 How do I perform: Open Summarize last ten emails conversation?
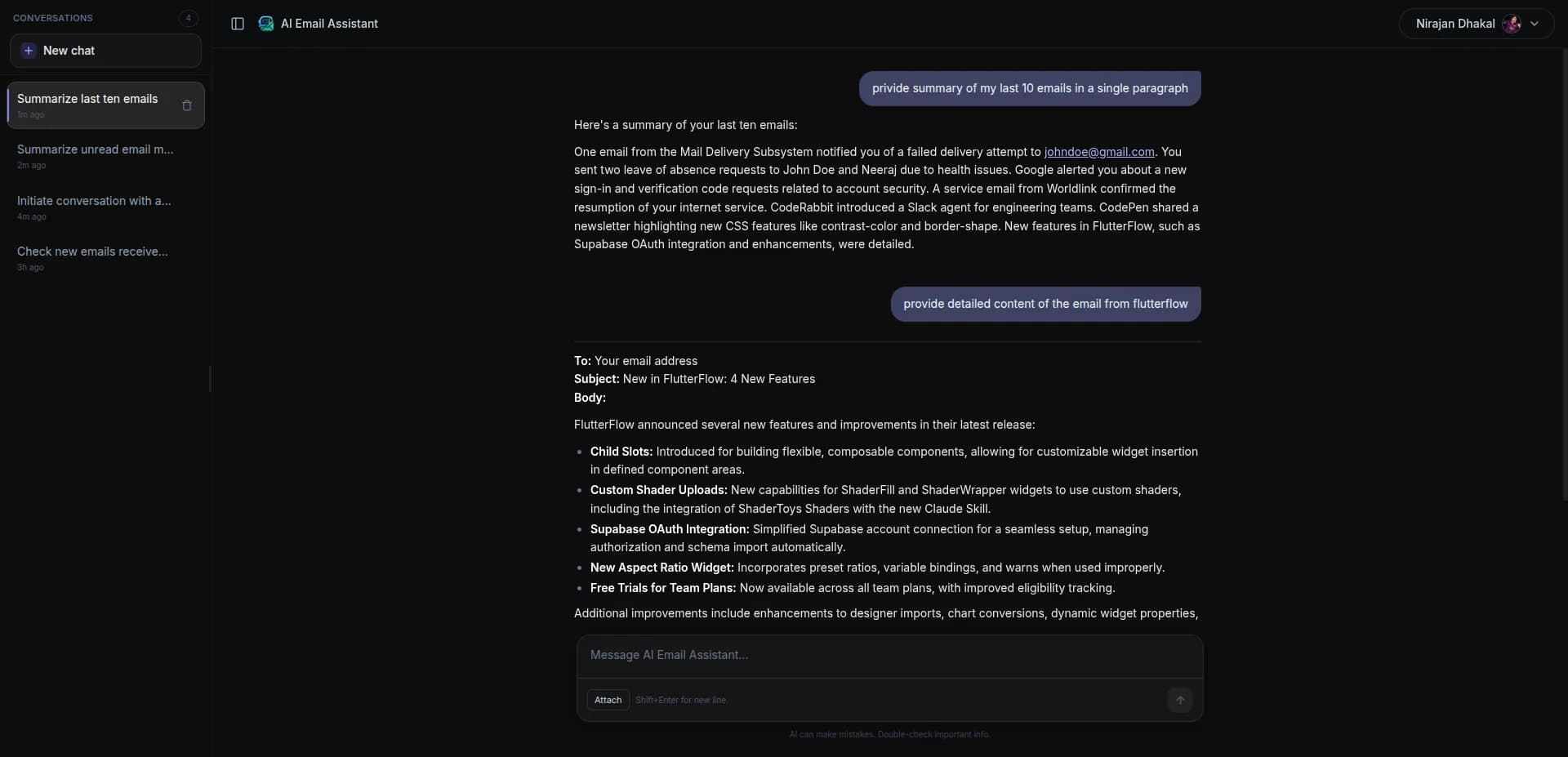click(105, 105)
